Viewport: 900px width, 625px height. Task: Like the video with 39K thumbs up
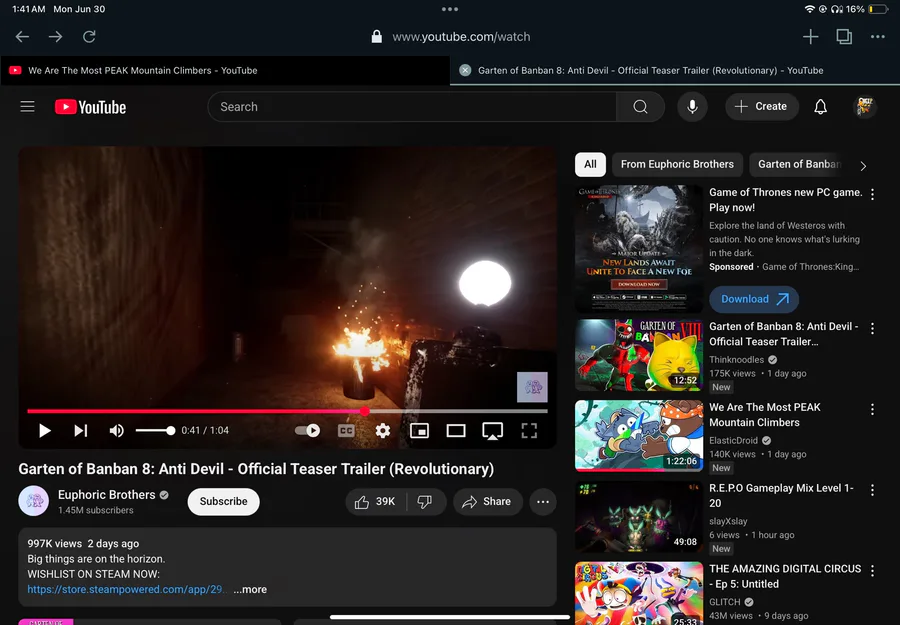click(x=375, y=502)
